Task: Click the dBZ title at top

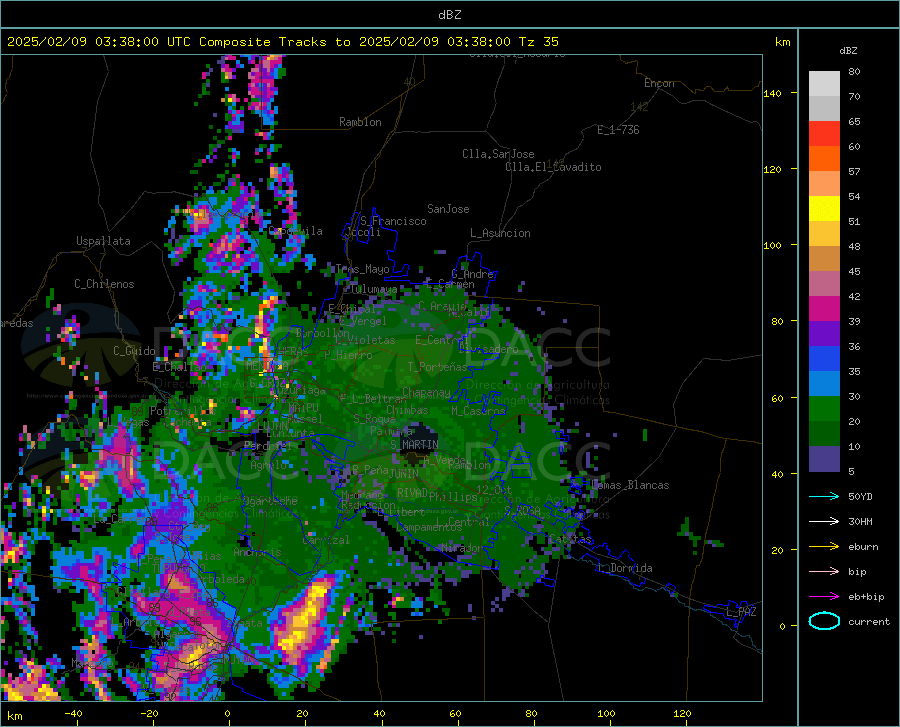Action: pos(449,15)
